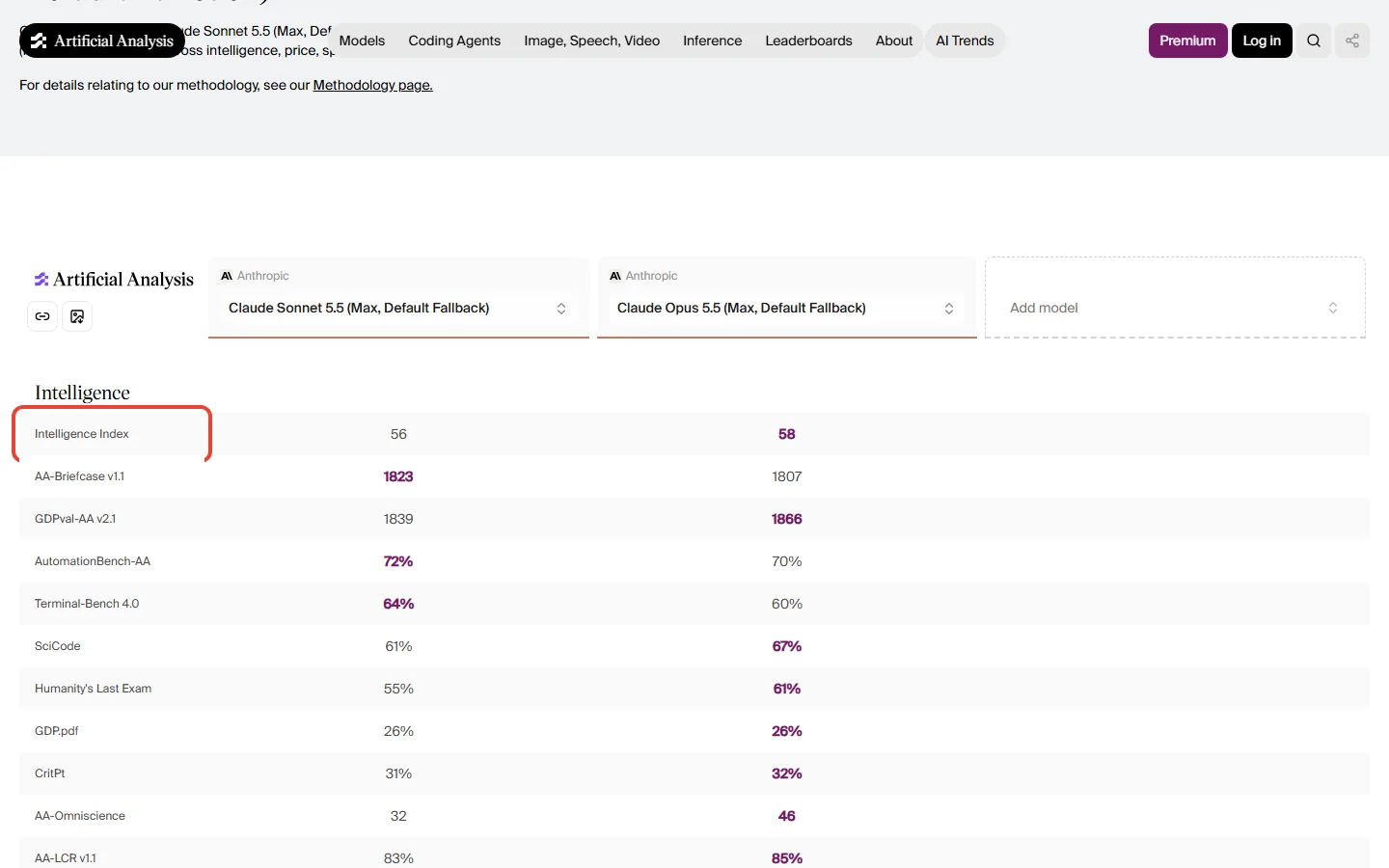
Task: Click Sonnet's AA-Briefcase score 1823
Action: tap(398, 476)
